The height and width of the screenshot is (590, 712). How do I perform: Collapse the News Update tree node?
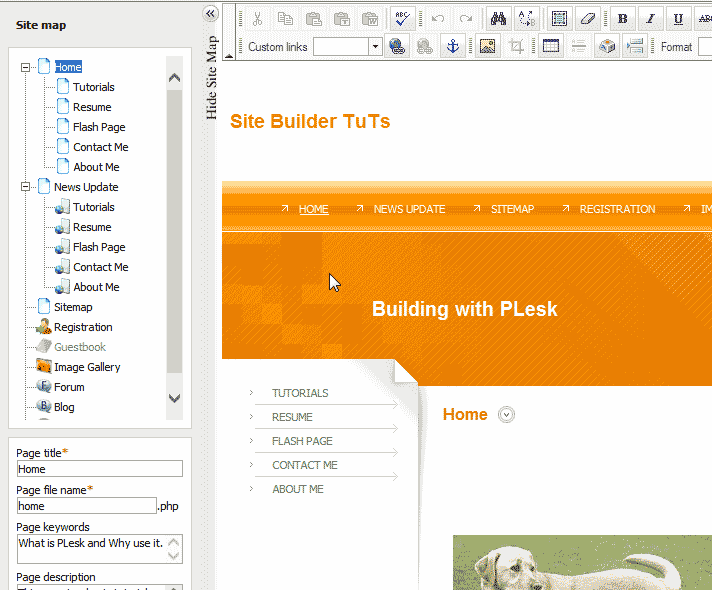(x=25, y=187)
